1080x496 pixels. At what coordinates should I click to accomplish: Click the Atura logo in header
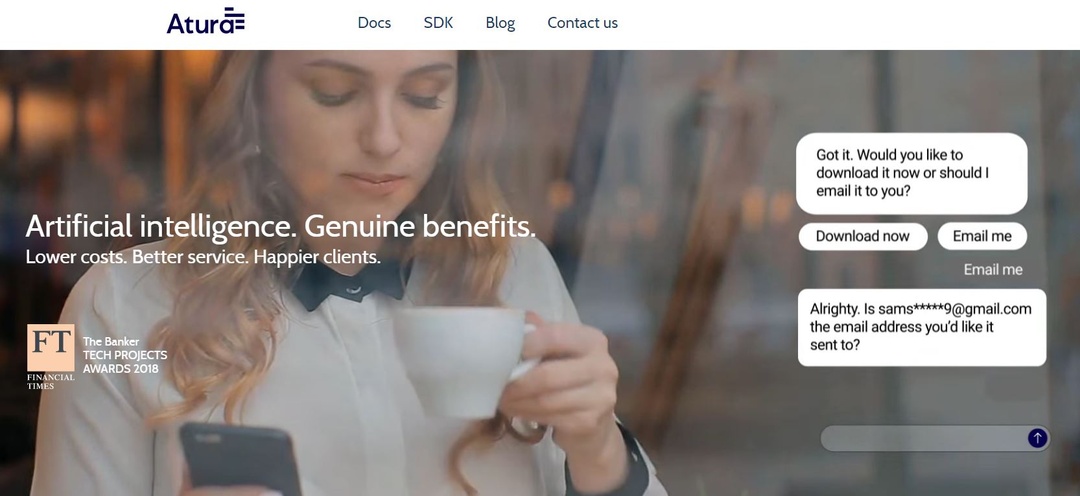coord(205,21)
